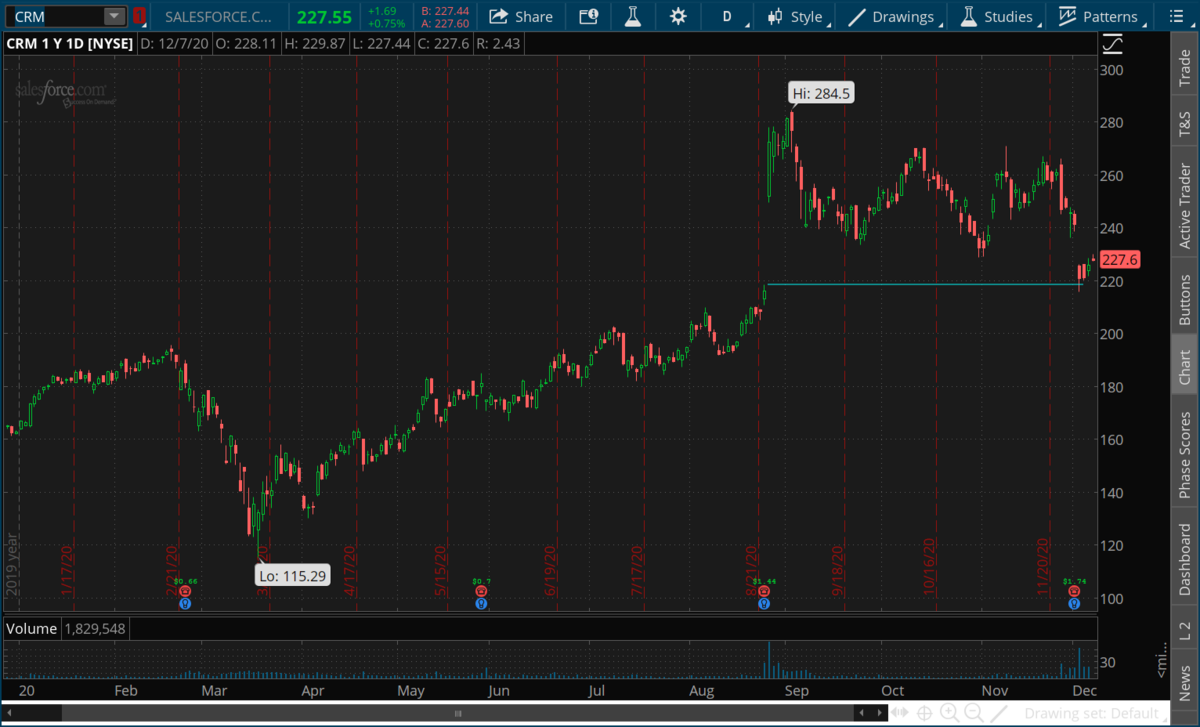Open the flask analysis tools icon
The width and height of the screenshot is (1200, 727).
coord(633,16)
